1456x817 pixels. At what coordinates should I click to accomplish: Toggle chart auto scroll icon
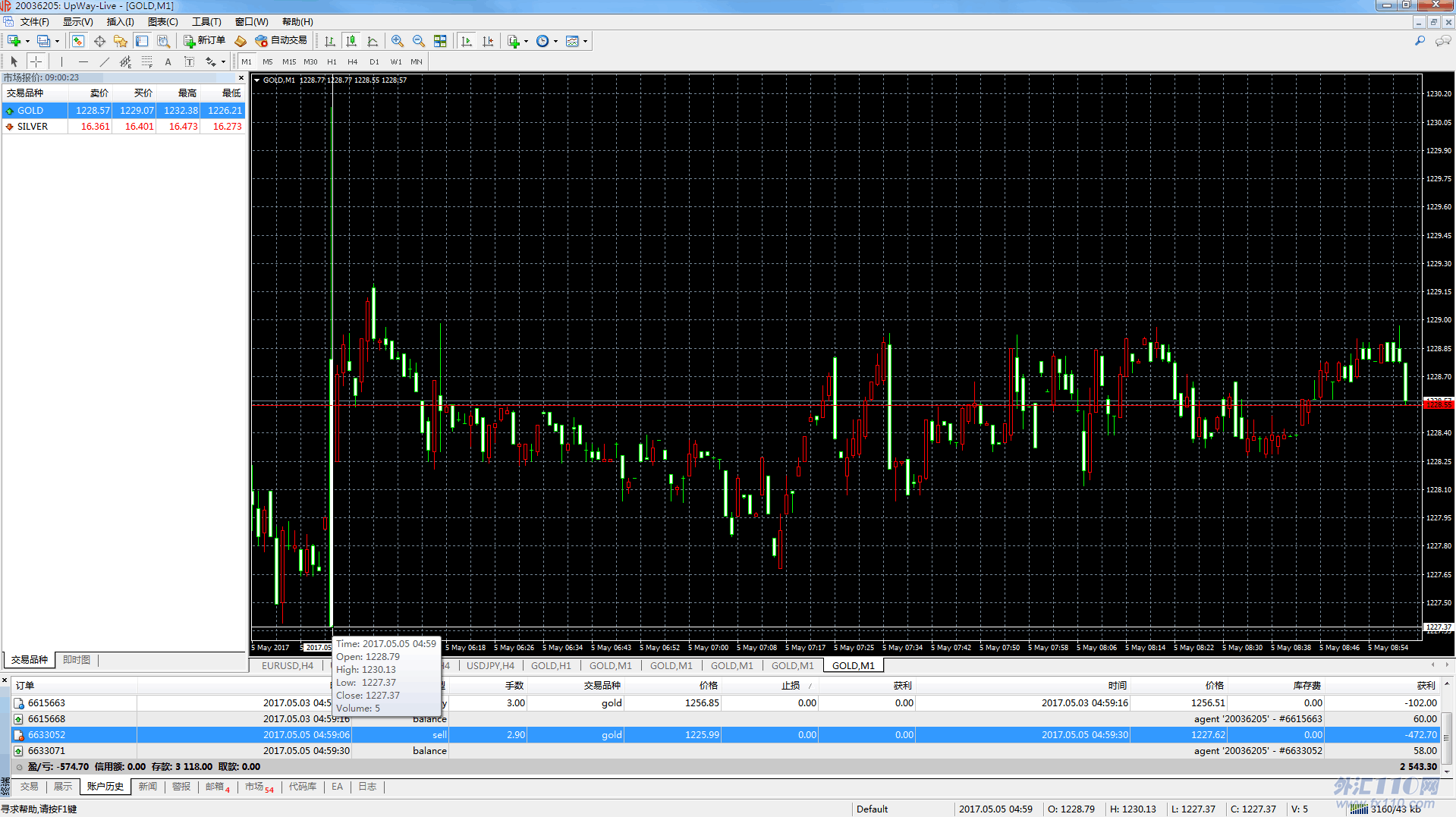tap(467, 41)
